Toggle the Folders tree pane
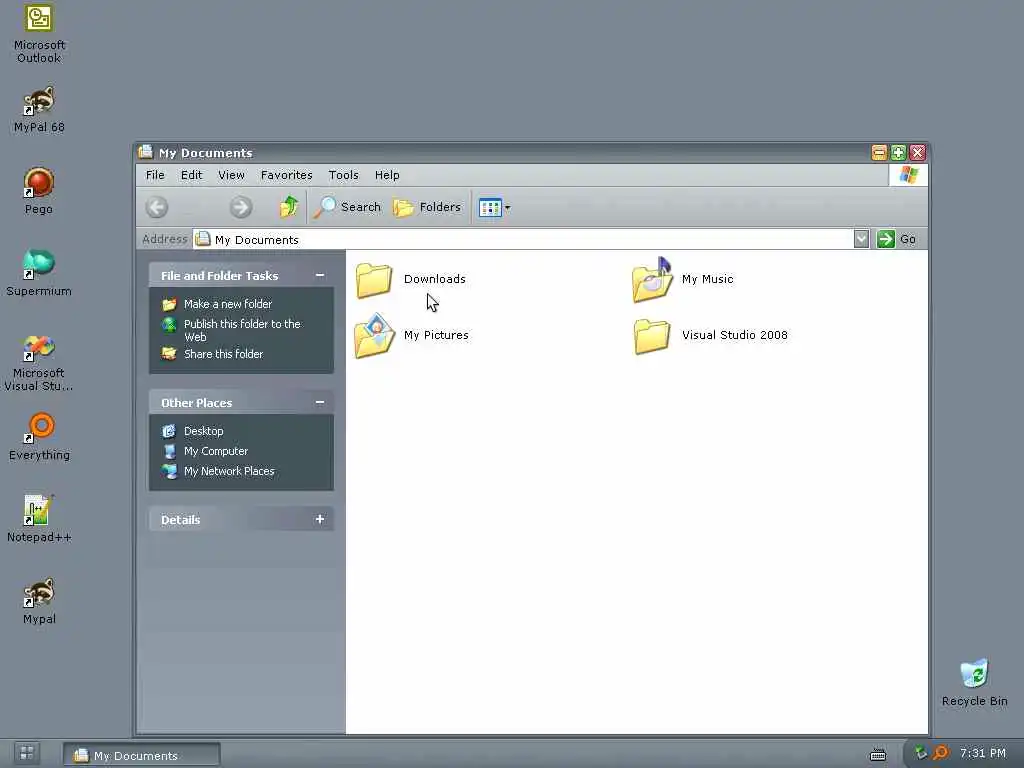 [426, 207]
